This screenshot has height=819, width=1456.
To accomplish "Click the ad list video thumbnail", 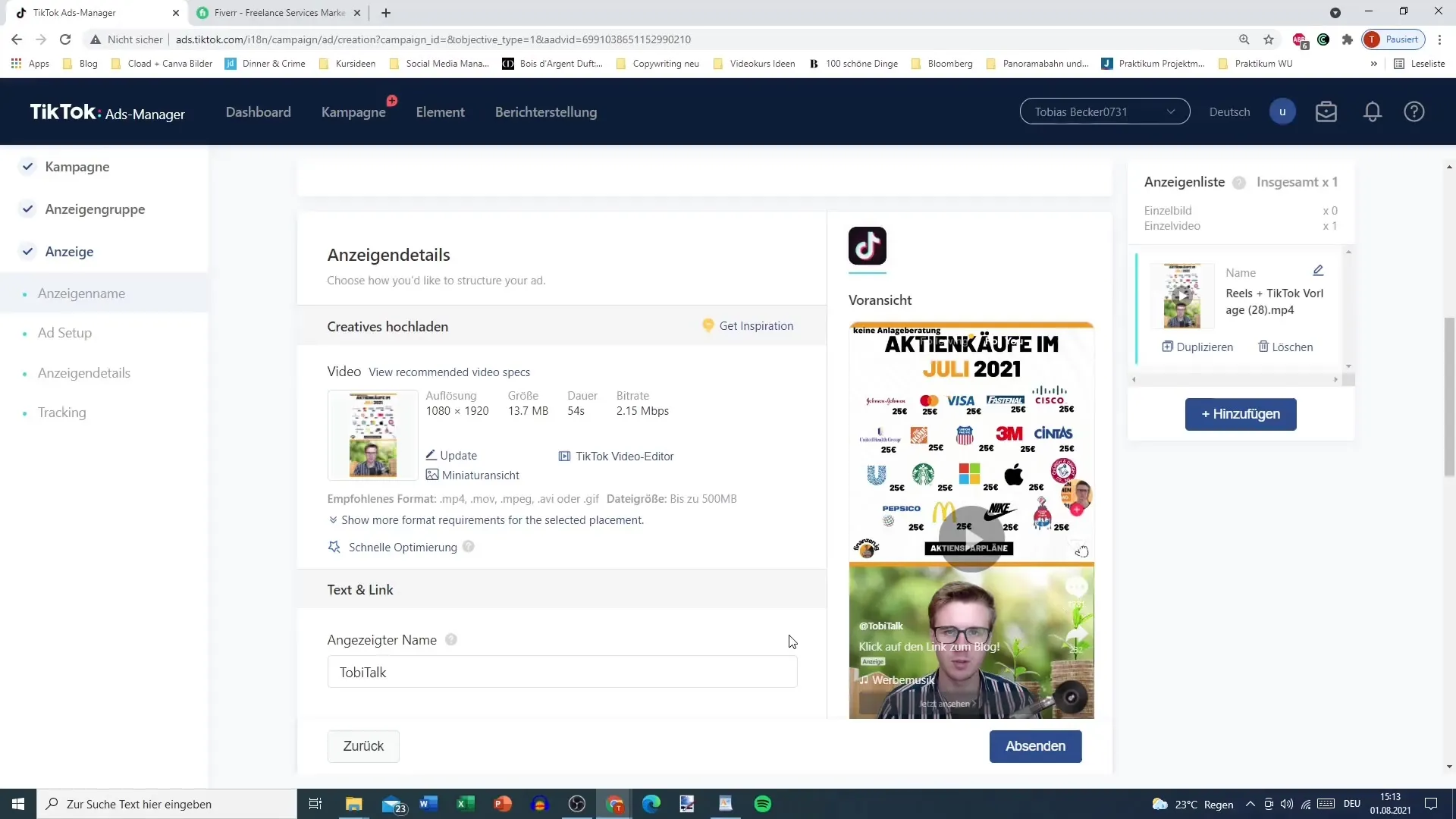I will pyautogui.click(x=1181, y=296).
